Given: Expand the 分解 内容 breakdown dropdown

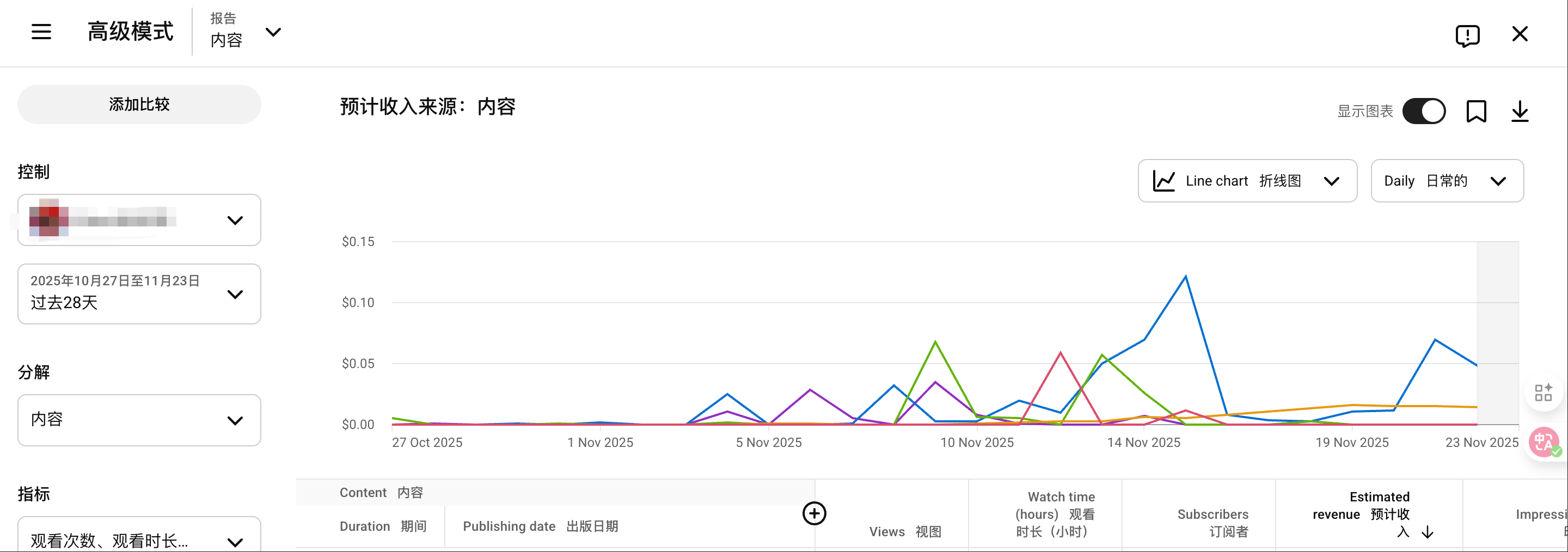Looking at the screenshot, I should point(139,420).
